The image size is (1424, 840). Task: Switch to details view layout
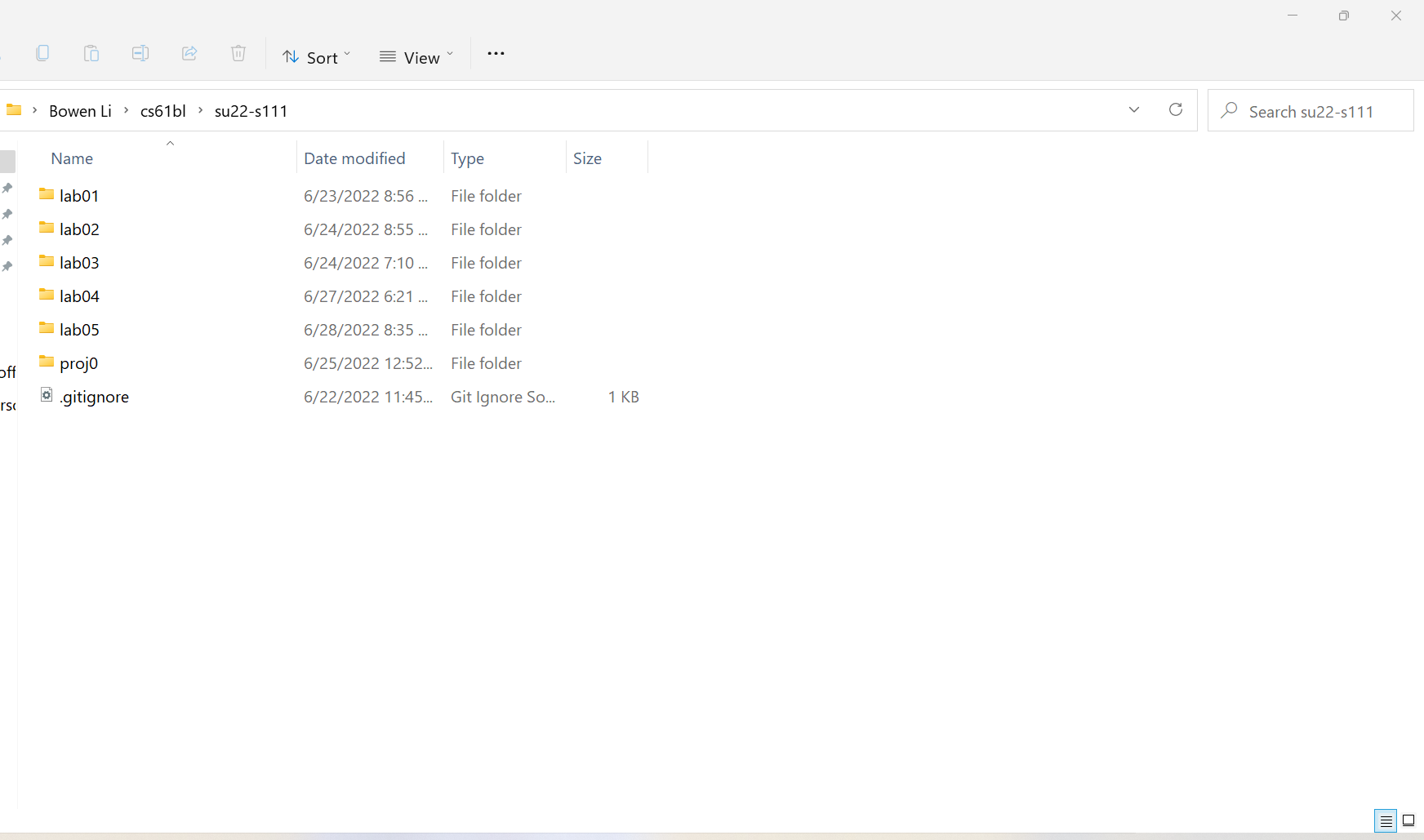pos(1386,821)
